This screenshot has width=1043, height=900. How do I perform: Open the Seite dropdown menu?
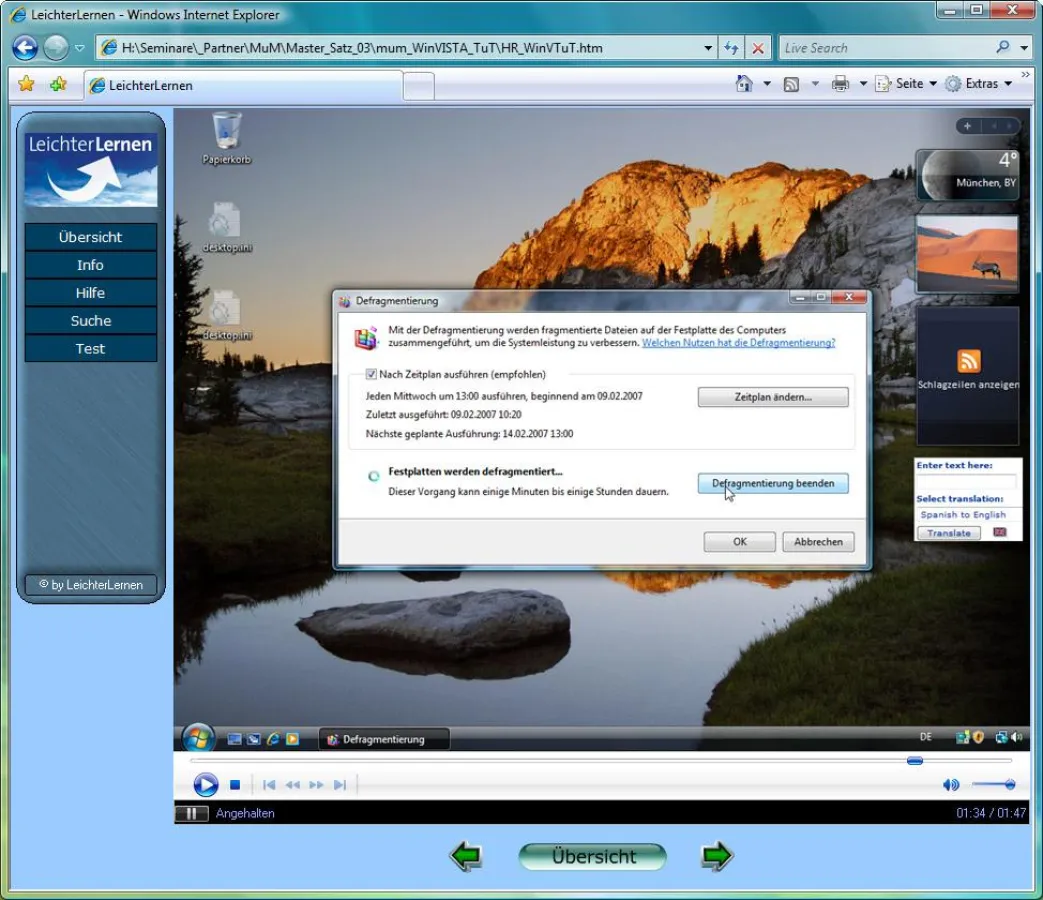coord(908,84)
